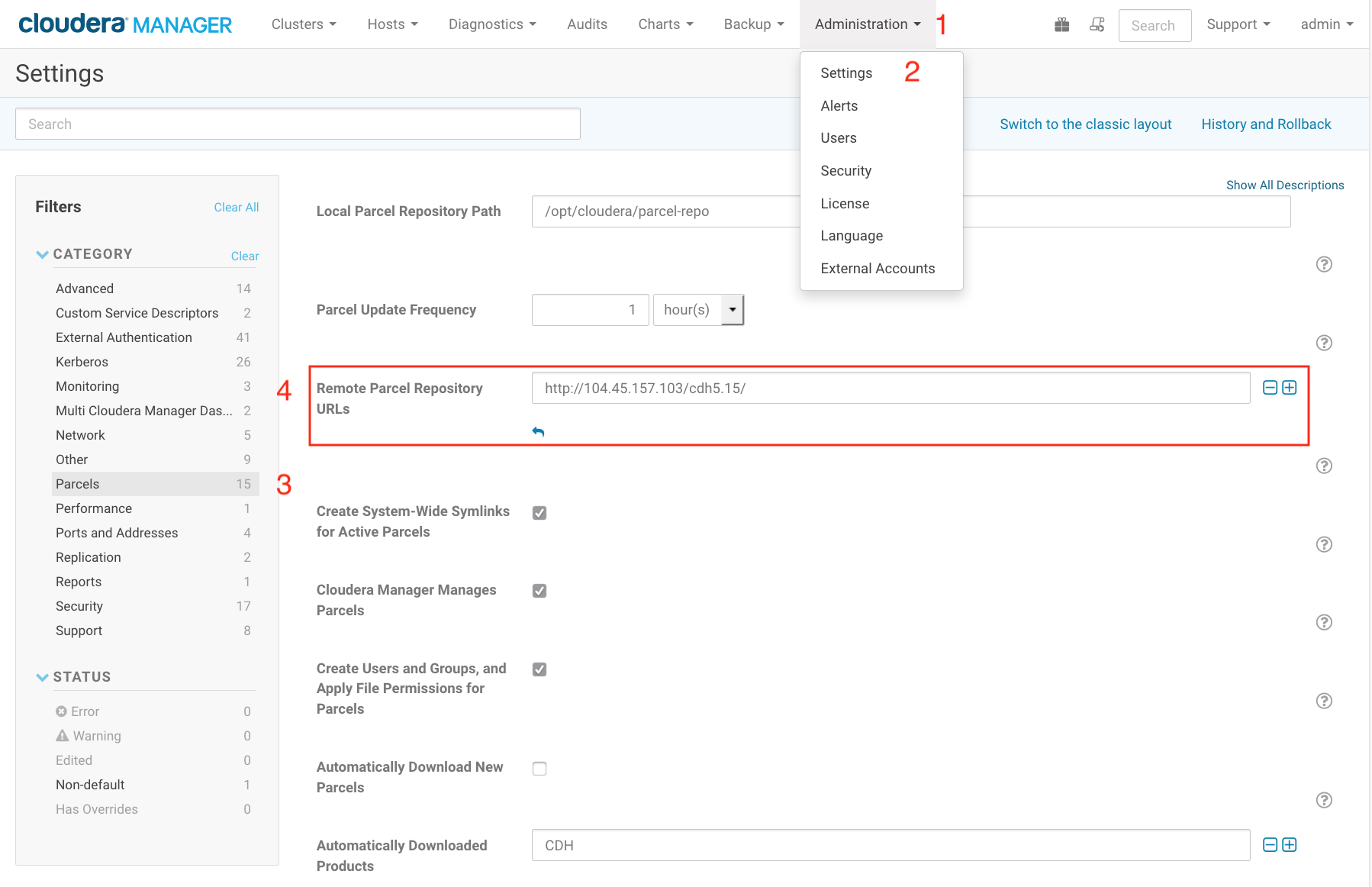Edit the Local Parcel Repository Path field
Image resolution: width=1372 pixels, height=887 pixels.
tap(910, 211)
